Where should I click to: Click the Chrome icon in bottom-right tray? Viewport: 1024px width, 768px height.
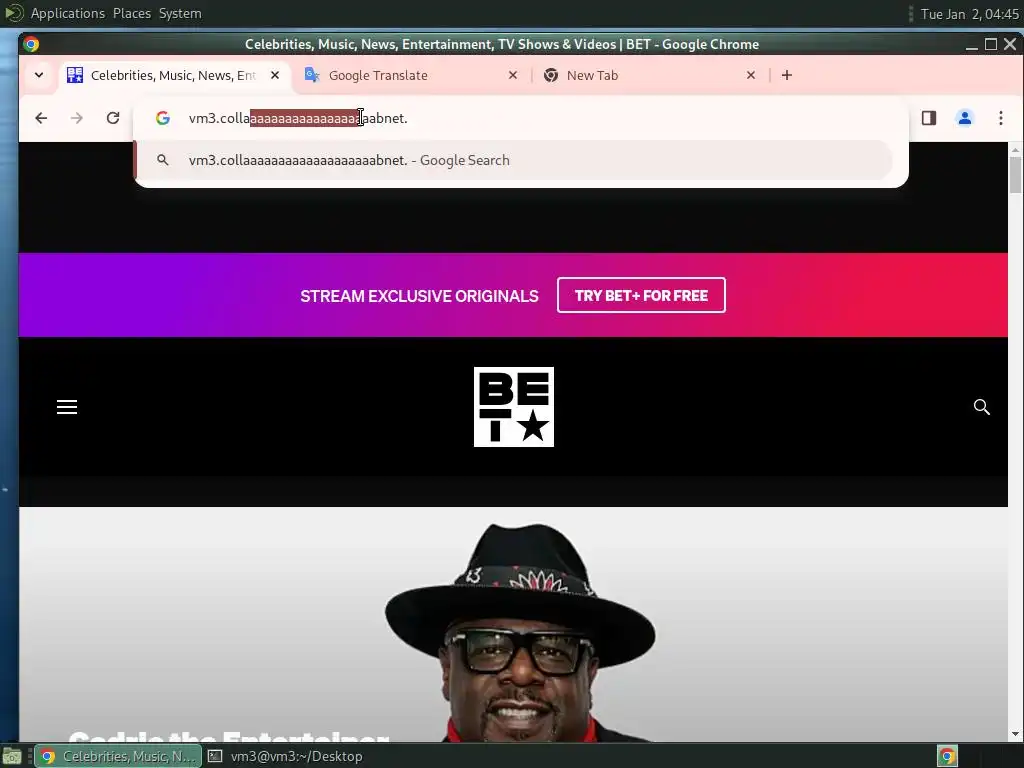click(947, 756)
